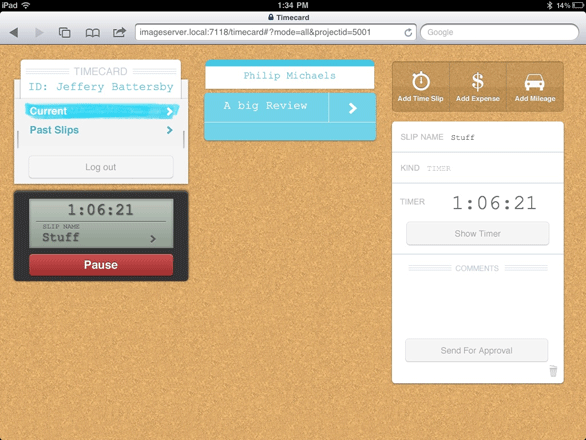This screenshot has height=440, width=586.
Task: Reload the page with refresh icon
Action: point(408,33)
